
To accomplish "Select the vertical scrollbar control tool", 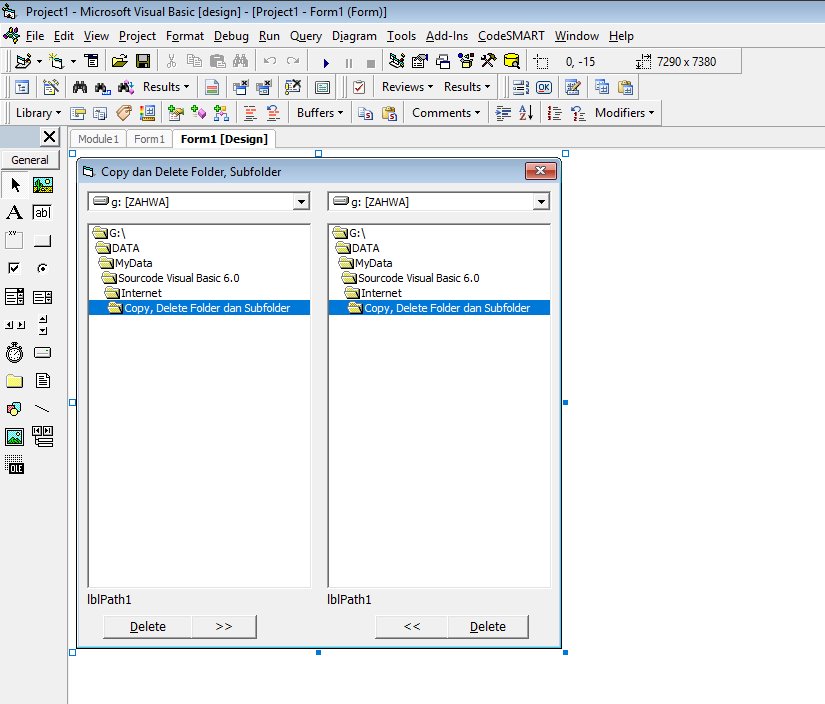I will pyautogui.click(x=43, y=325).
